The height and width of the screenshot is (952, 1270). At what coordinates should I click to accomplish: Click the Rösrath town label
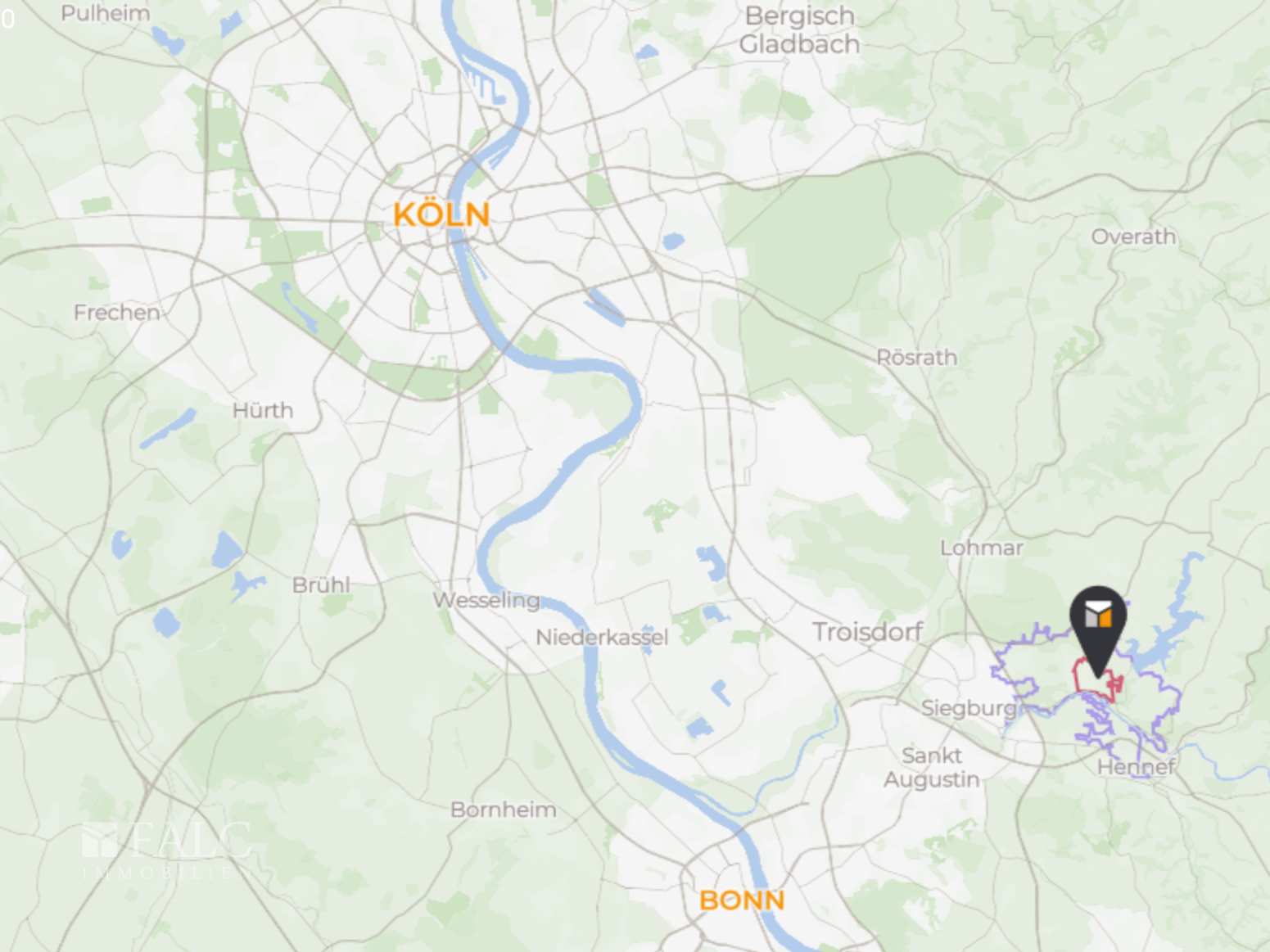[x=916, y=358]
